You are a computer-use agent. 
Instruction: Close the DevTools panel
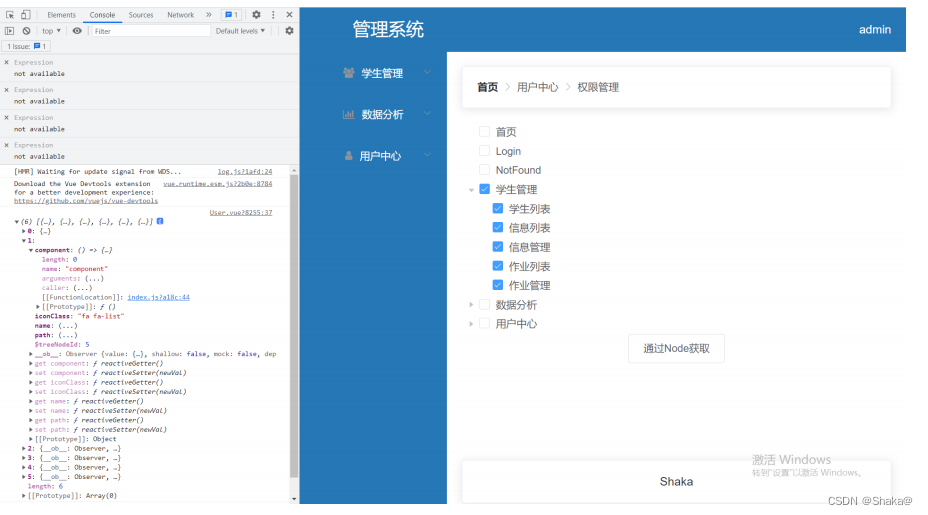289,15
